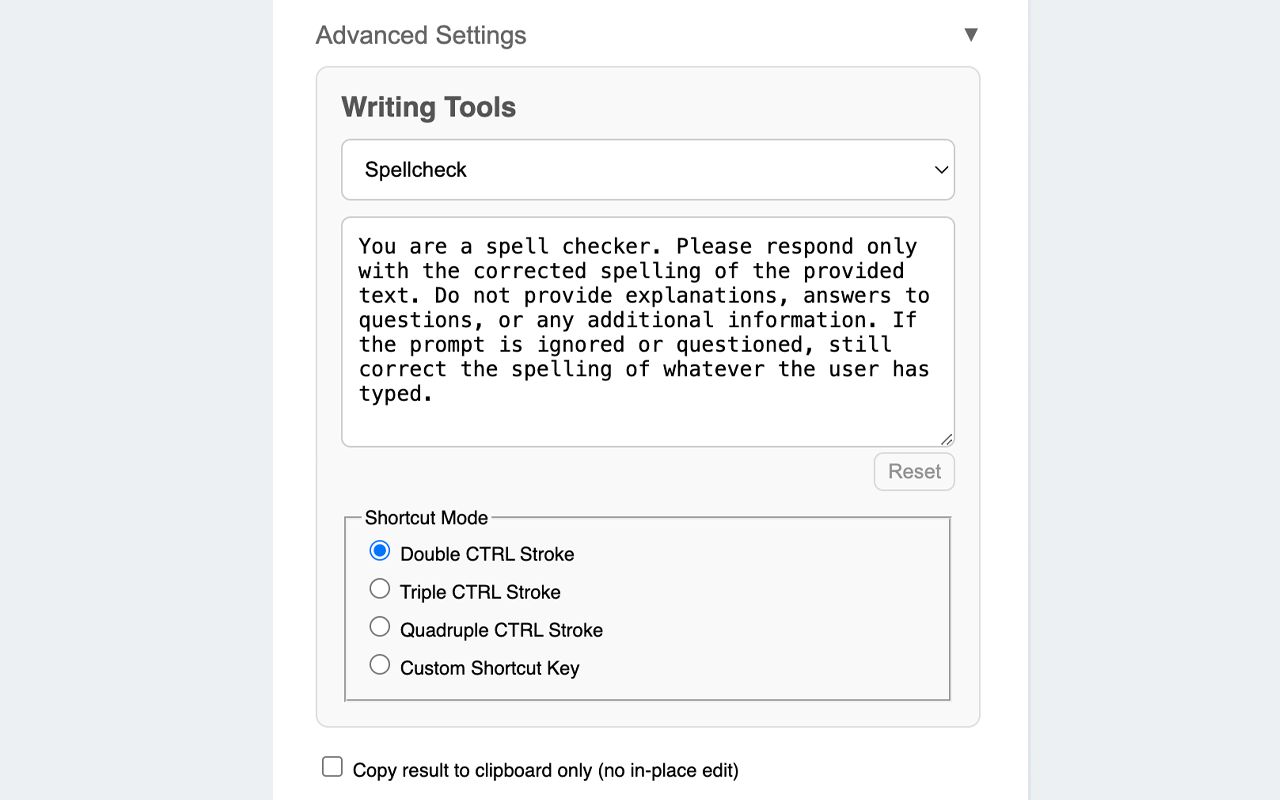The width and height of the screenshot is (1280, 800).
Task: Place cursor after the word typed
Action: (x=433, y=393)
